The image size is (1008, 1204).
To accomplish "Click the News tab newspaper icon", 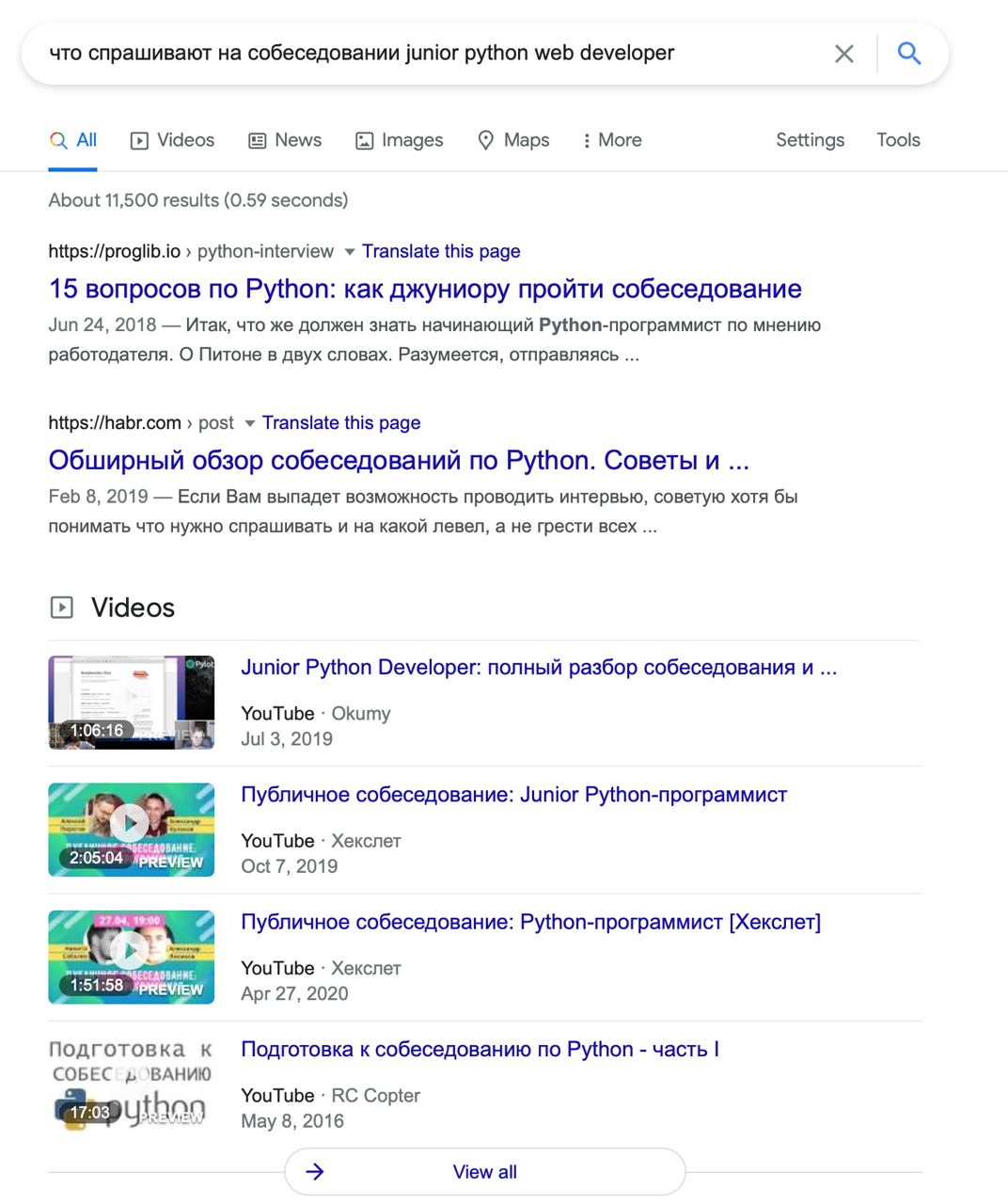I will [257, 141].
